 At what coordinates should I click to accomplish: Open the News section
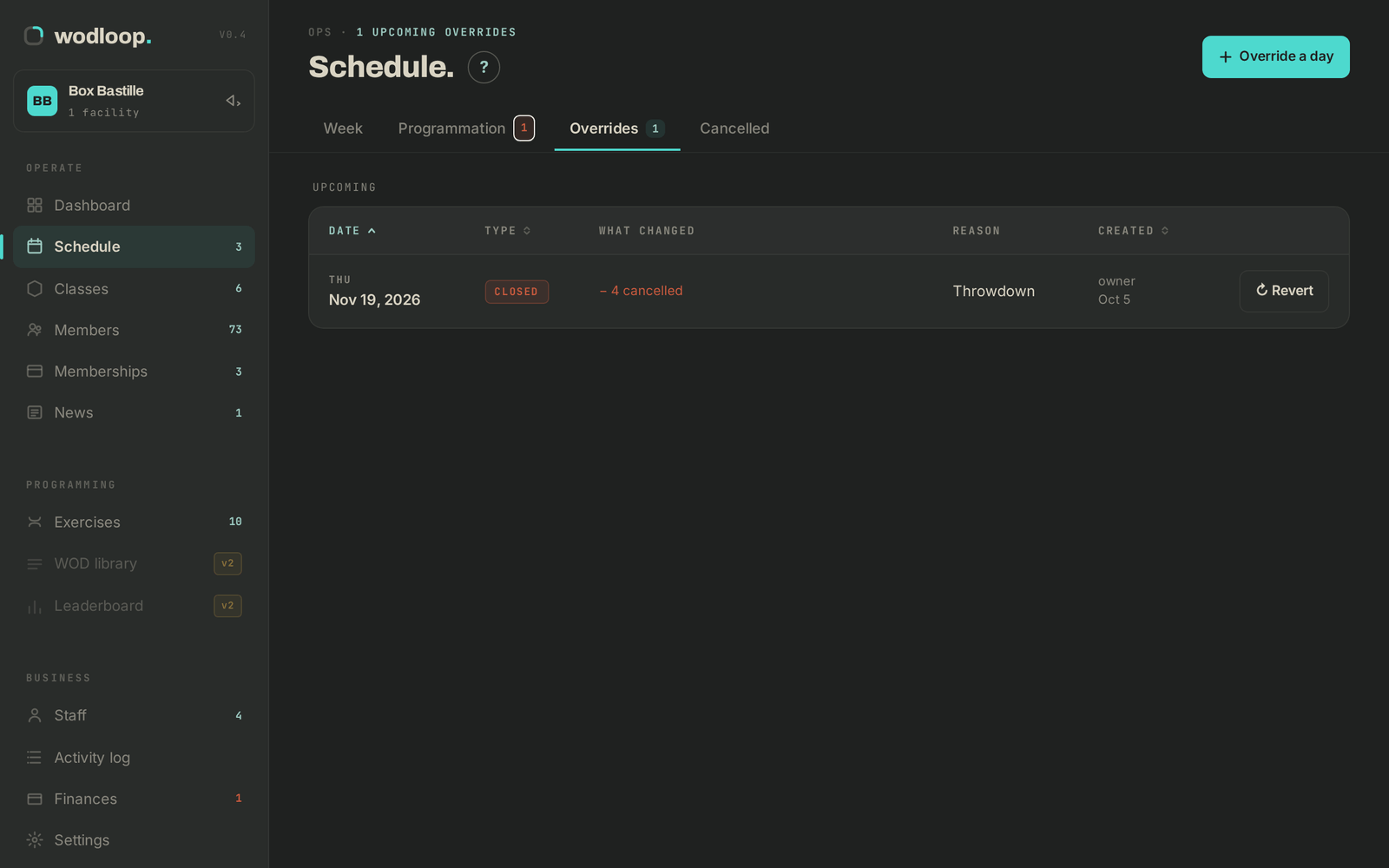134,413
